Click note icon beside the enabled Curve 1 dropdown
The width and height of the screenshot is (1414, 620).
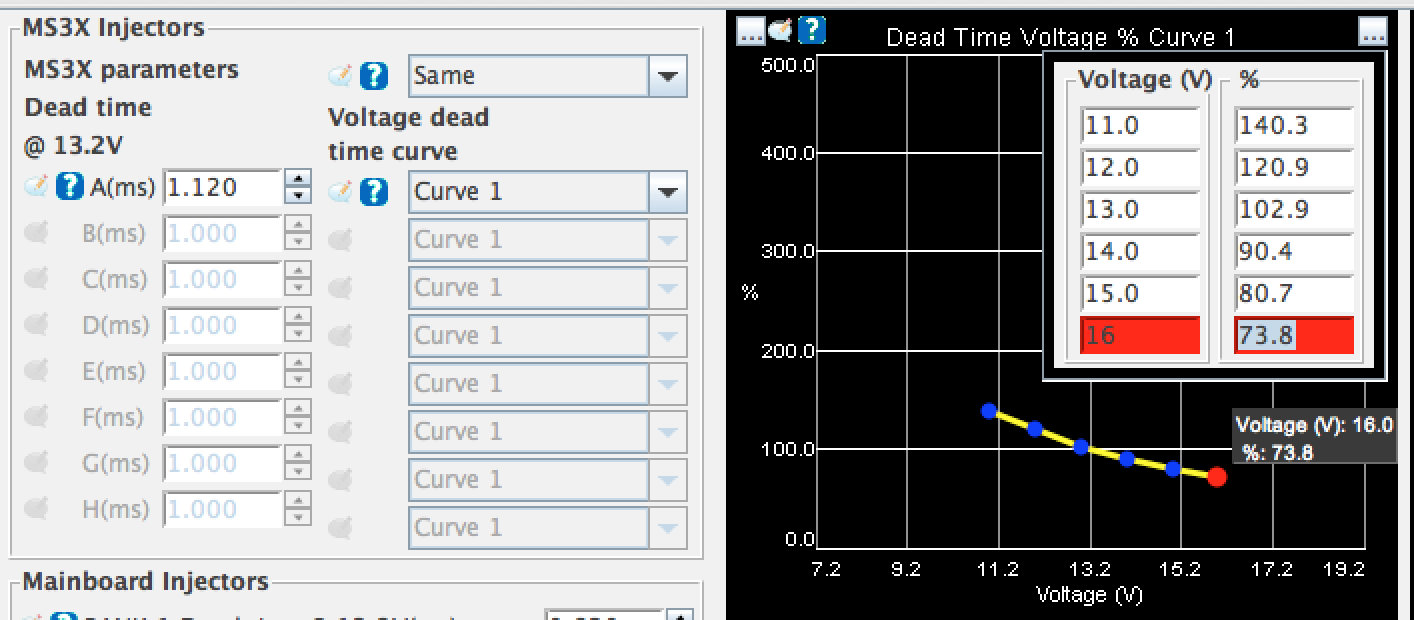click(x=341, y=192)
